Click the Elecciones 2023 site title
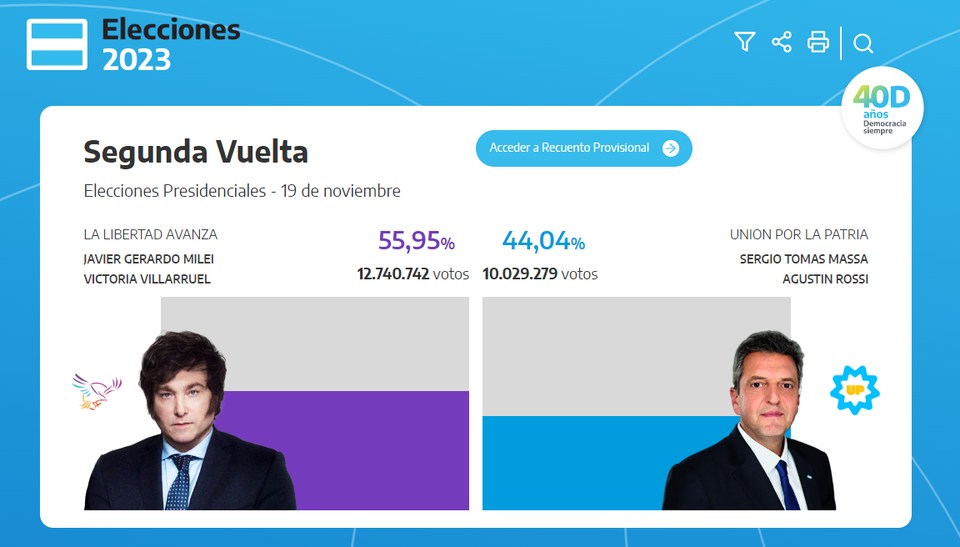Viewport: 960px width, 547px height. pyautogui.click(x=170, y=44)
